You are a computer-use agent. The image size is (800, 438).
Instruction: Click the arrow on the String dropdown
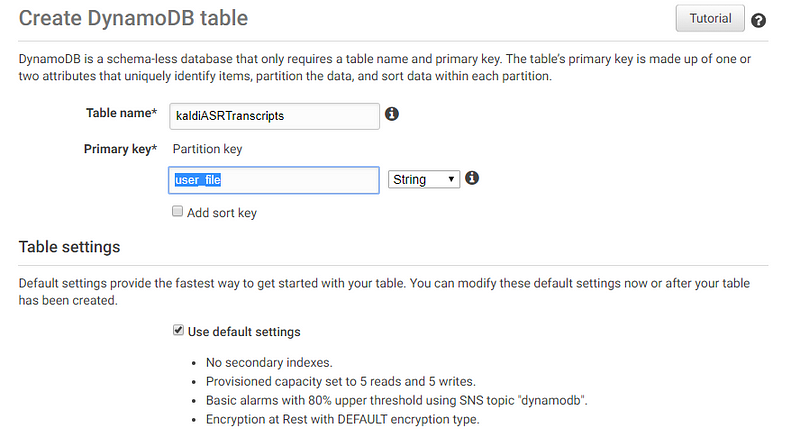(x=451, y=180)
